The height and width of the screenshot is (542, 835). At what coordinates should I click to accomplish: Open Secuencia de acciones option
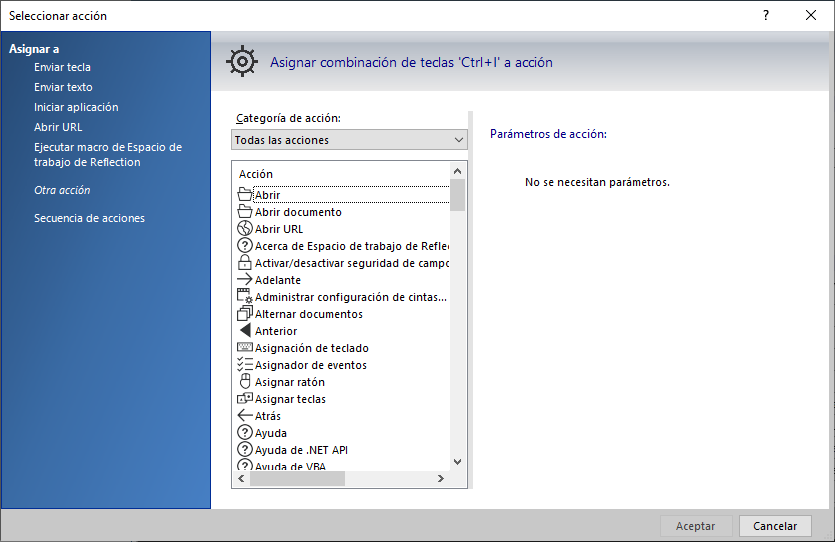point(89,218)
